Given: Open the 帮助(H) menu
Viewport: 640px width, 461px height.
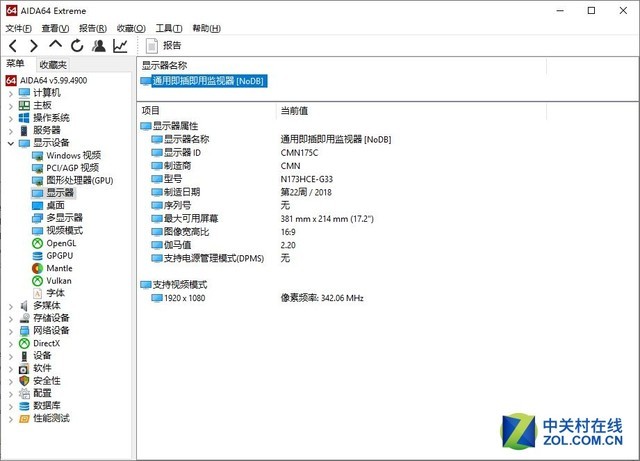Looking at the screenshot, I should [207, 28].
